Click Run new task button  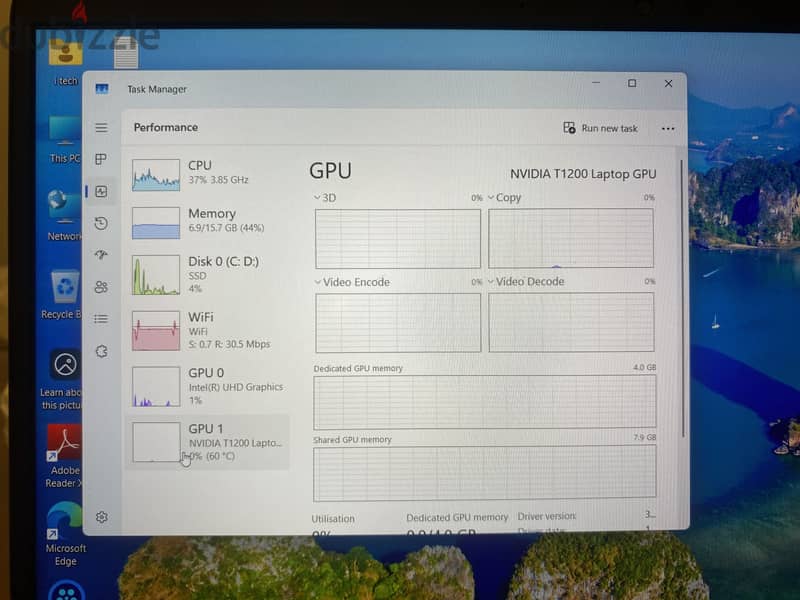coord(601,128)
